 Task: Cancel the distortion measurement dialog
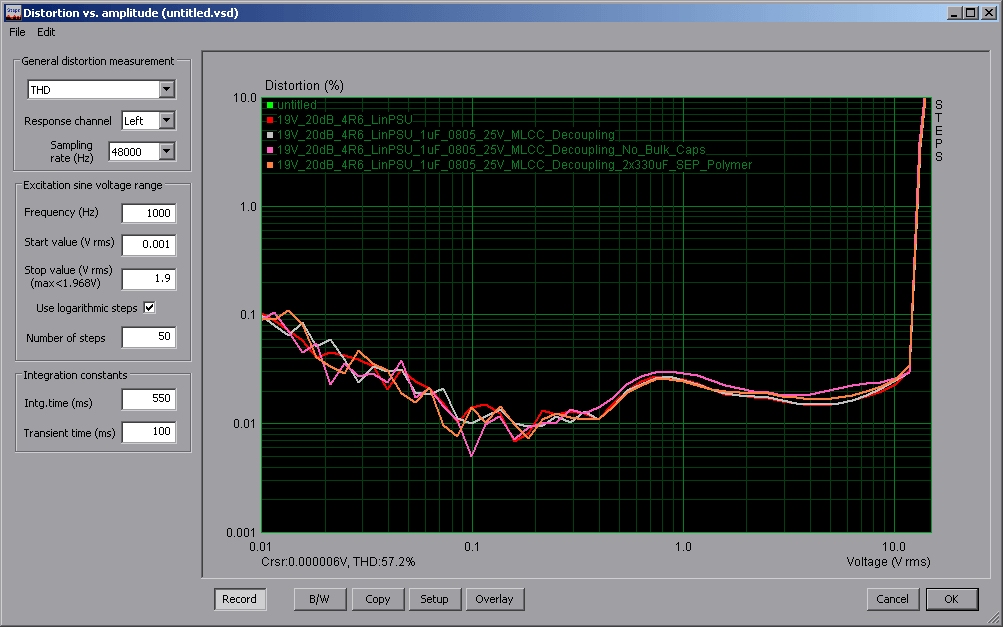pyautogui.click(x=892, y=599)
